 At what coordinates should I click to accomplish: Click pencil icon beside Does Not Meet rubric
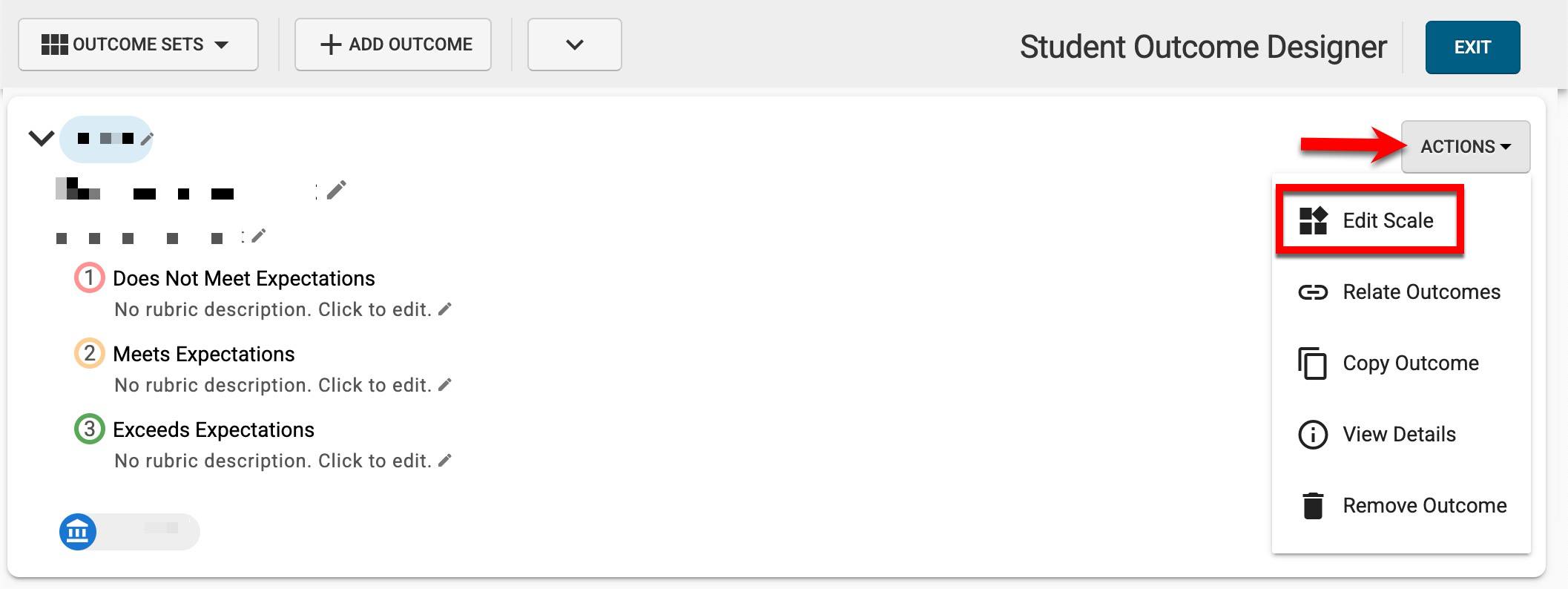tap(445, 309)
